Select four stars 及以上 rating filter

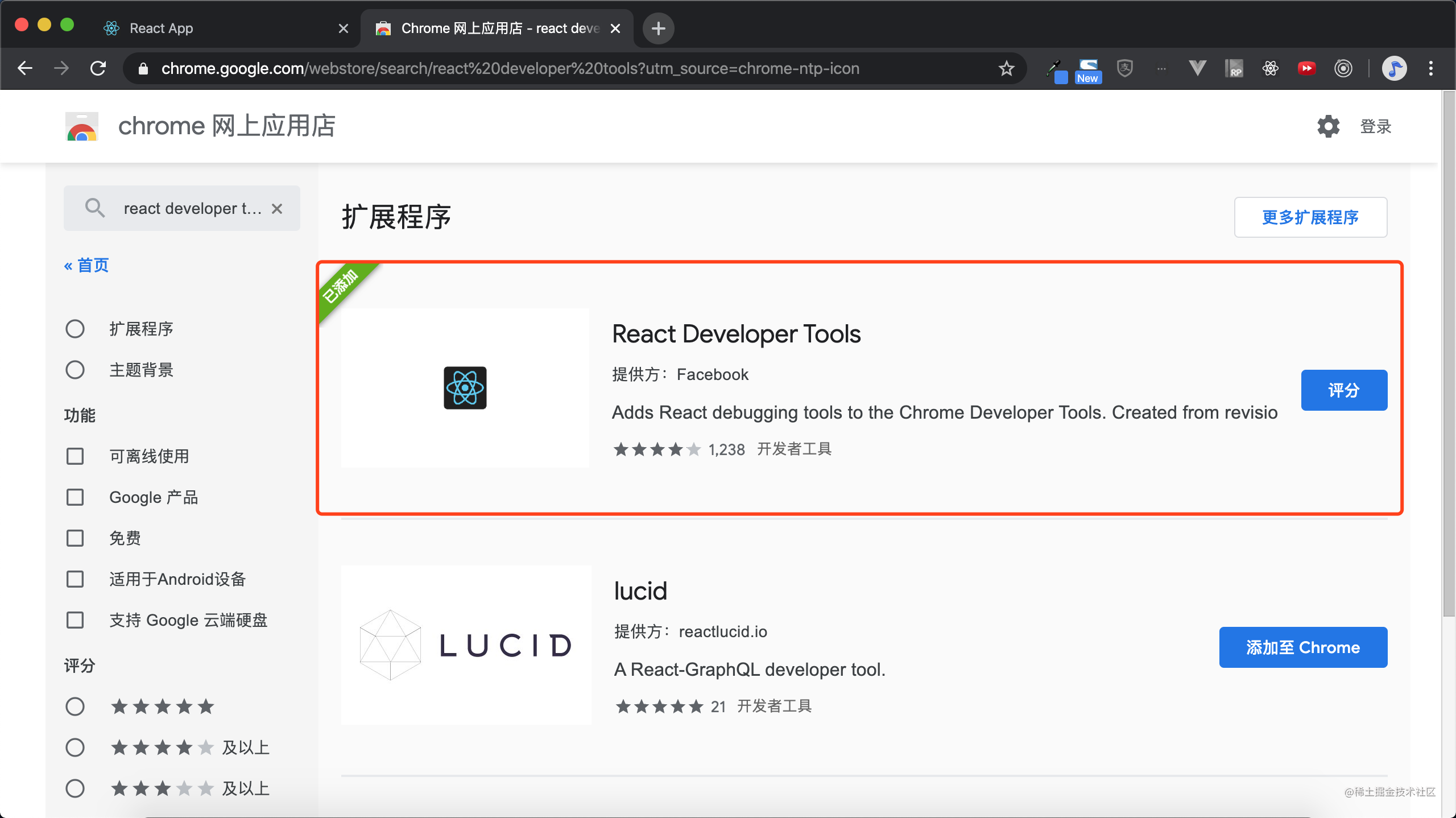[x=75, y=747]
